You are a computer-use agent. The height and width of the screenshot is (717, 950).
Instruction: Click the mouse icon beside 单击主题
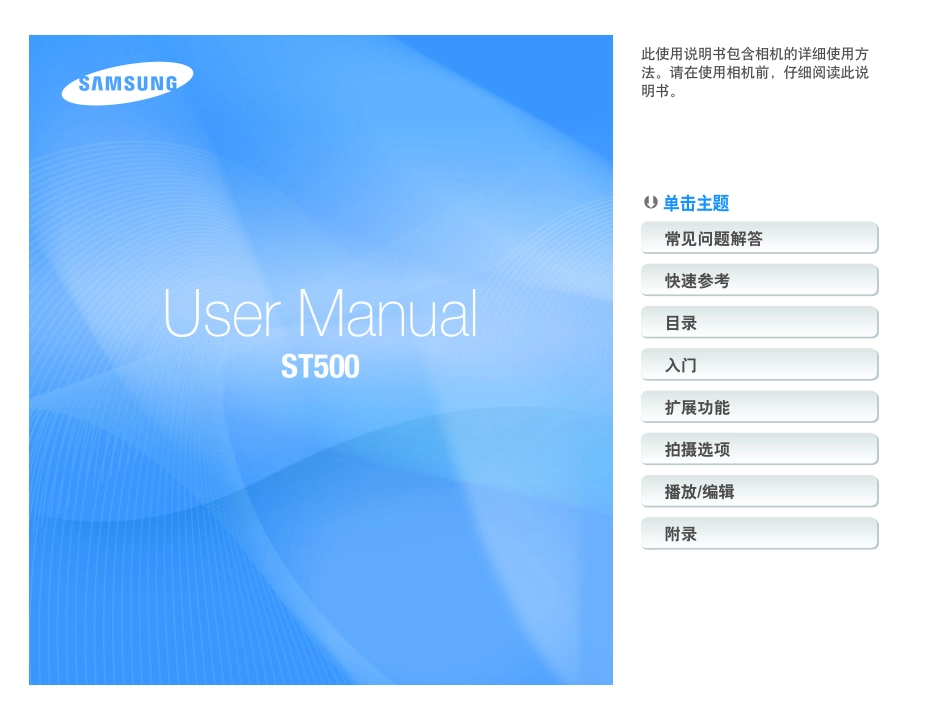(x=651, y=202)
